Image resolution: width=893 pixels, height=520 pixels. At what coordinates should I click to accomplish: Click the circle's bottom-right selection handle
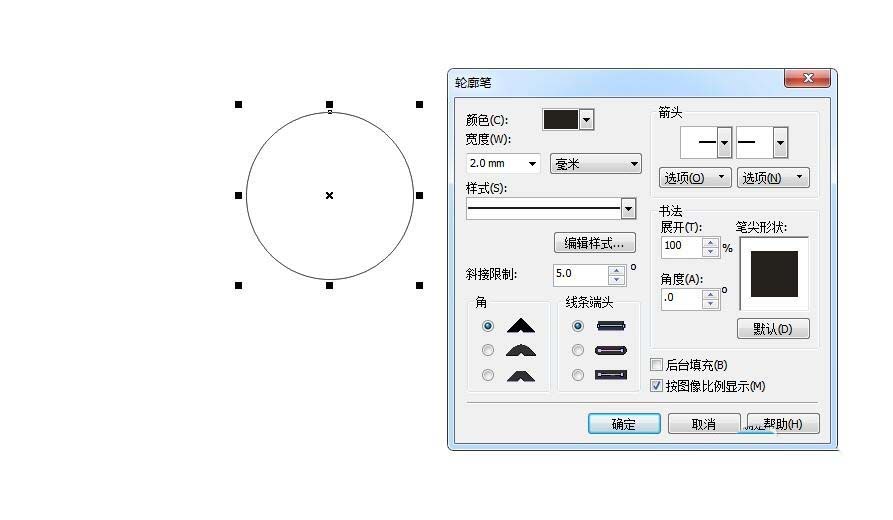tap(419, 285)
